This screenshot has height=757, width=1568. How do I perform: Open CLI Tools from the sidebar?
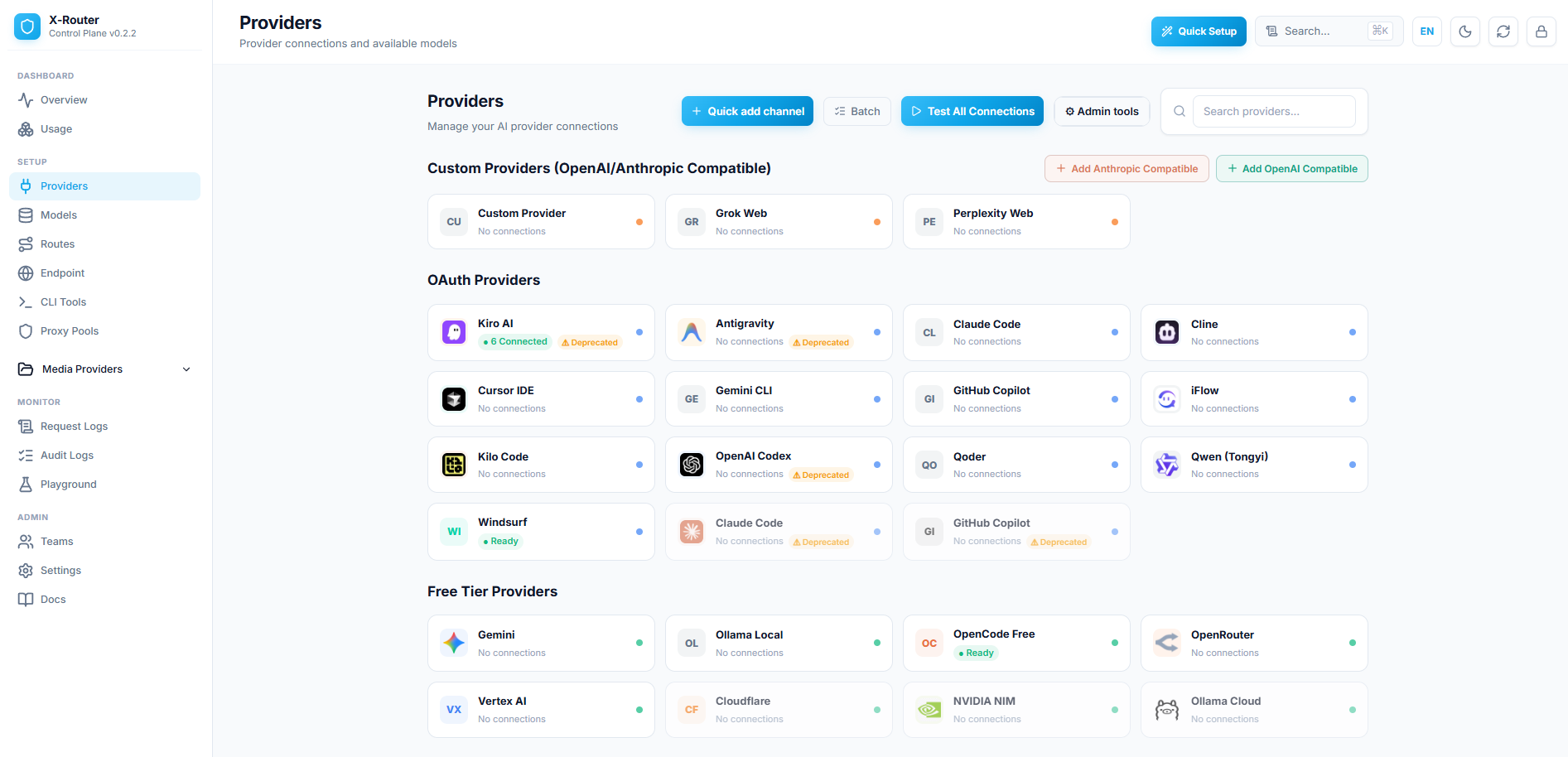point(105,302)
